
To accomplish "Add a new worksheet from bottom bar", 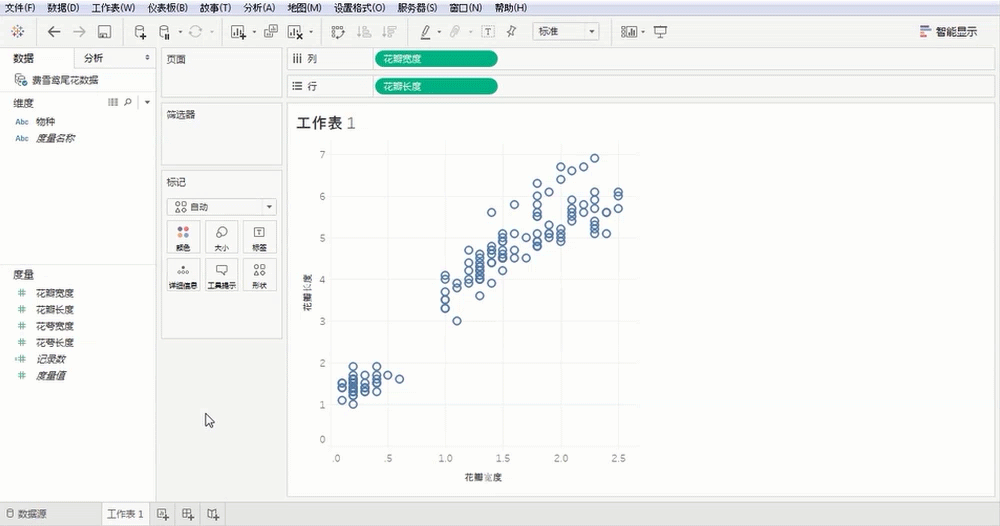I will 163,514.
